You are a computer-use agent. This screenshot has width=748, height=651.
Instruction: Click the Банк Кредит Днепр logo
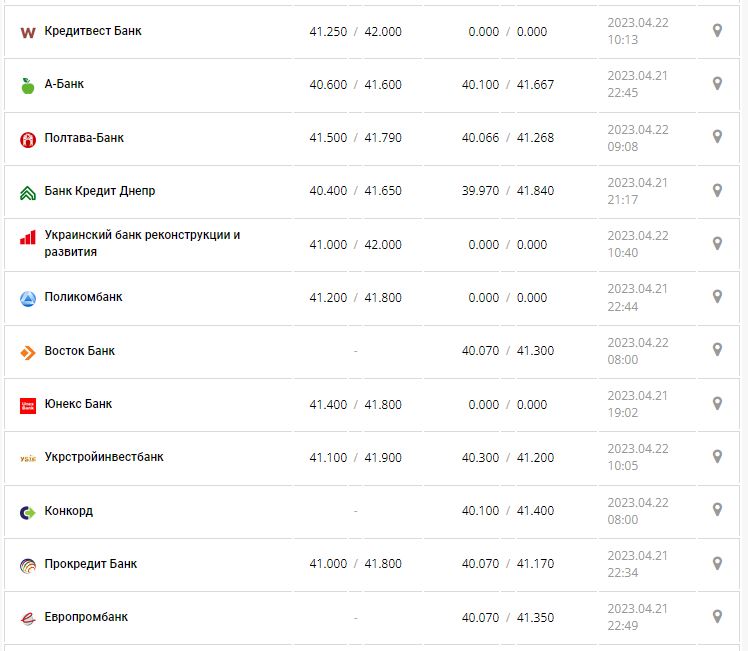[x=28, y=192]
